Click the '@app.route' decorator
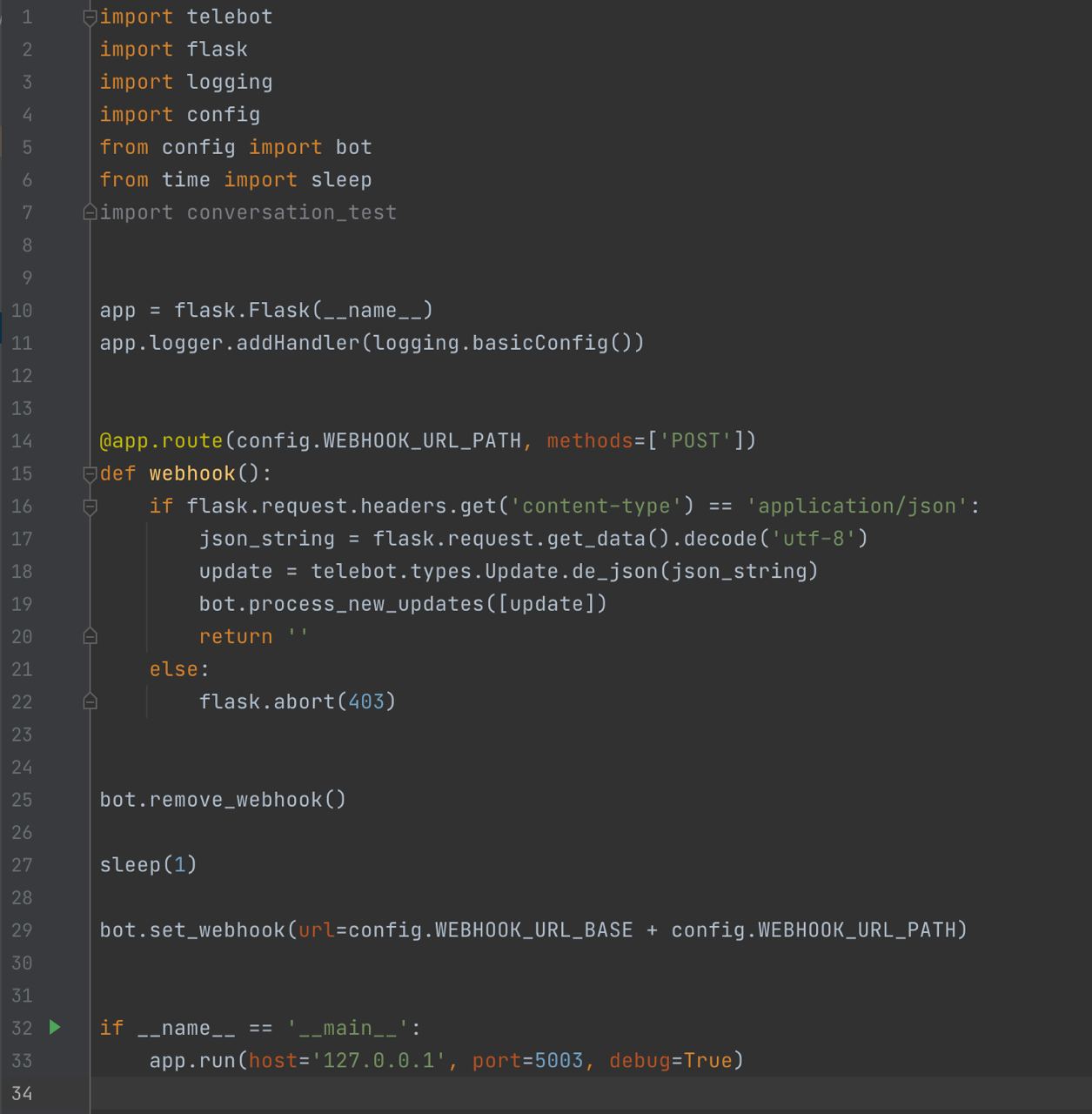This screenshot has width=1092, height=1114. [x=161, y=441]
